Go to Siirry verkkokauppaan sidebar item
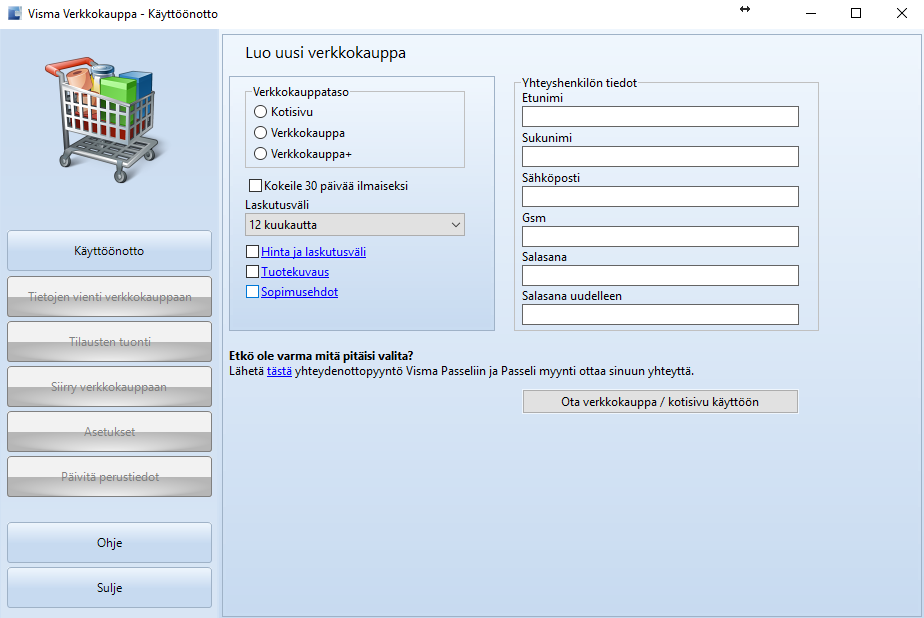 110,386
